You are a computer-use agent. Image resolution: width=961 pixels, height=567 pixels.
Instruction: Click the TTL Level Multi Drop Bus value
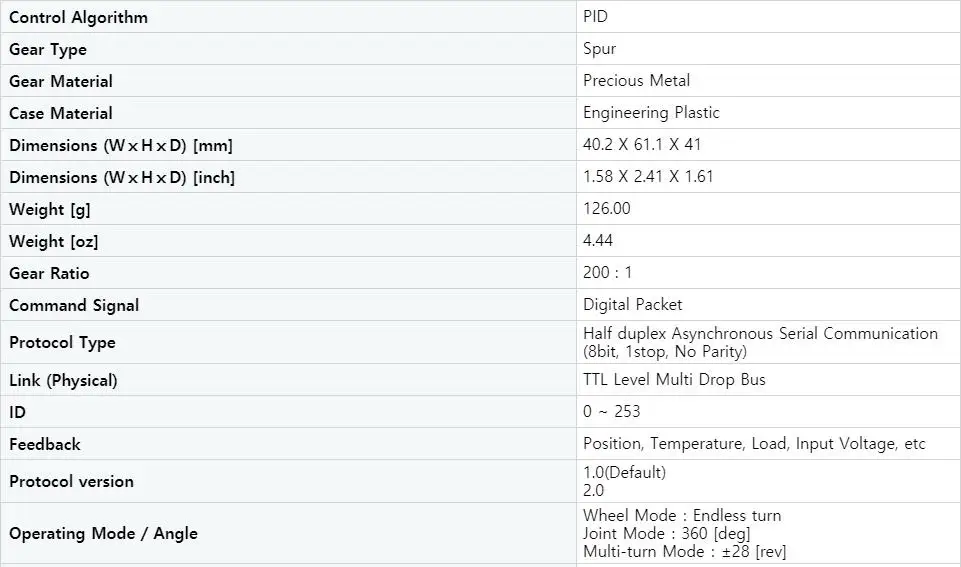[674, 379]
